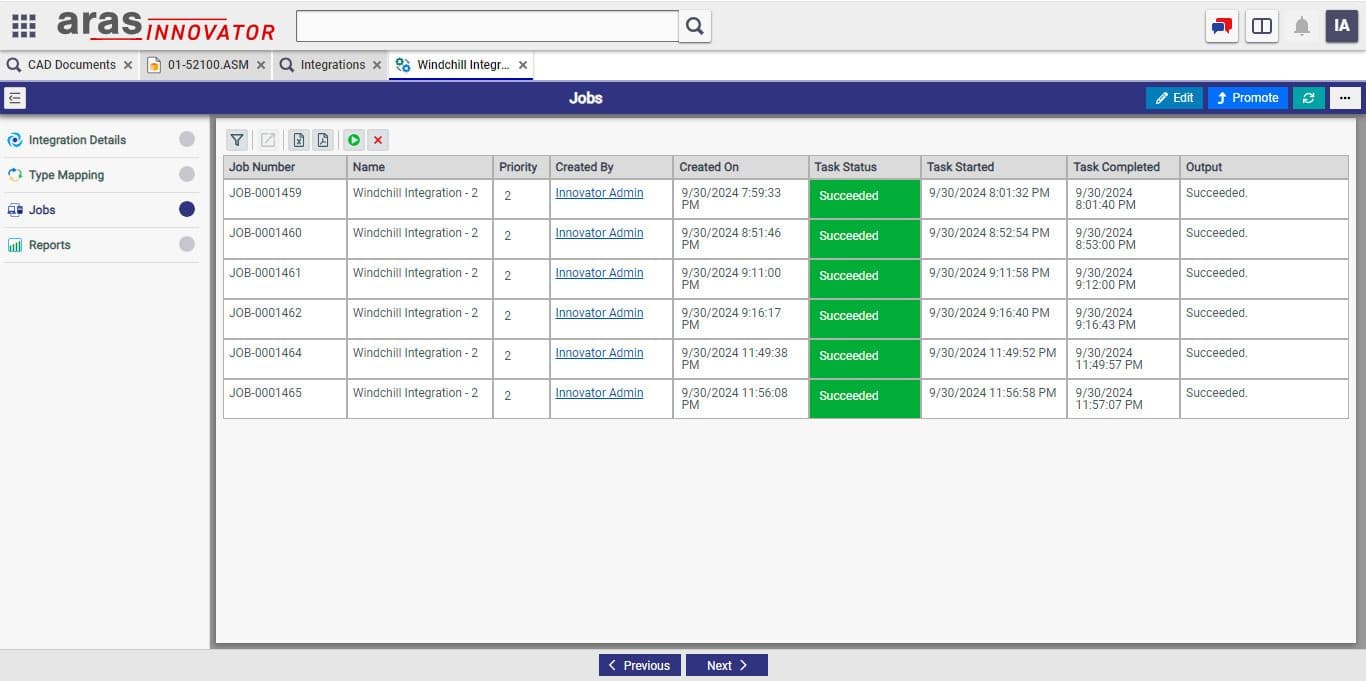Open the more options ellipsis menu
The height and width of the screenshot is (681, 1366).
1345,98
